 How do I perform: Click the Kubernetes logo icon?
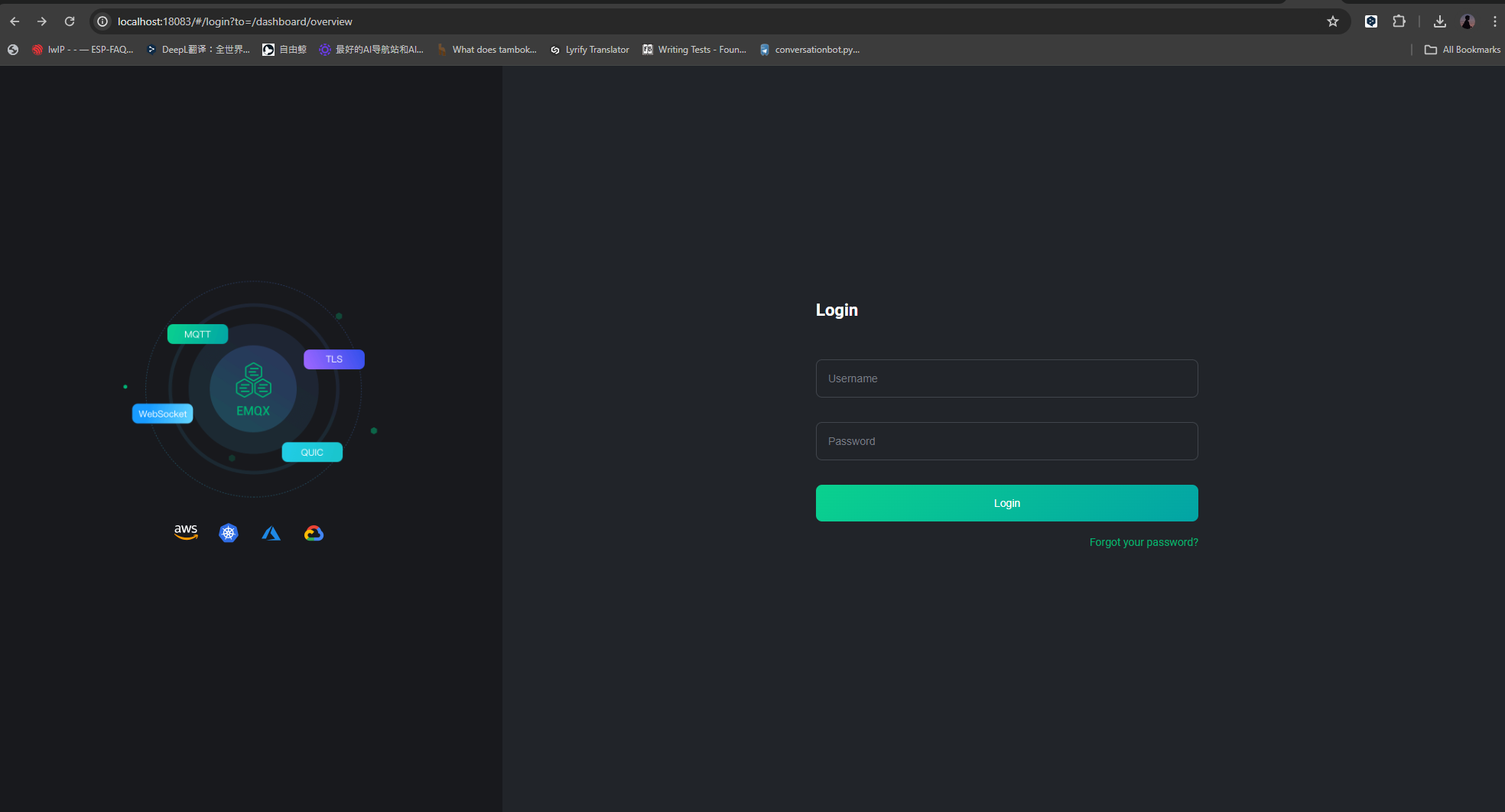[229, 533]
